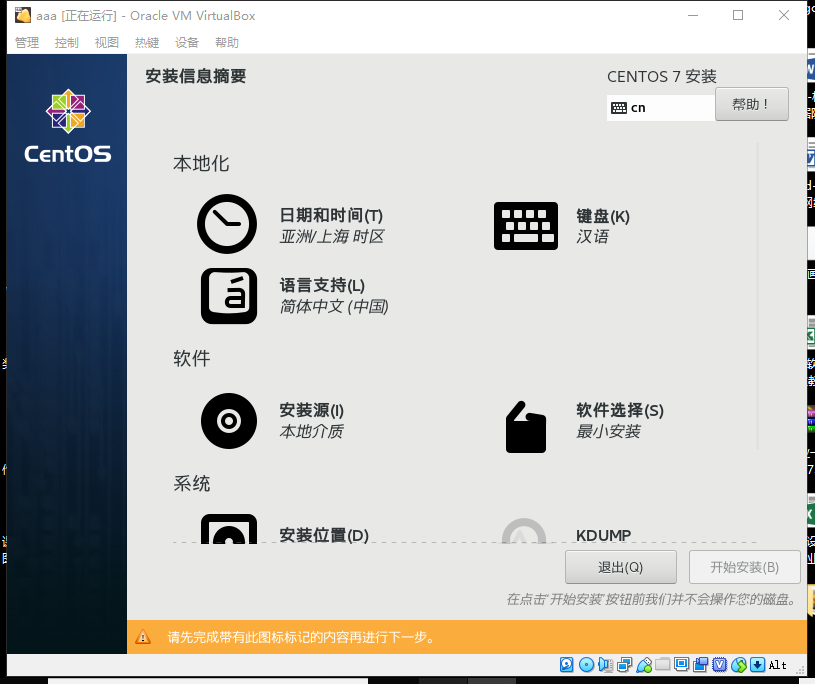Click the orange warning triangle icon

click(x=144, y=637)
